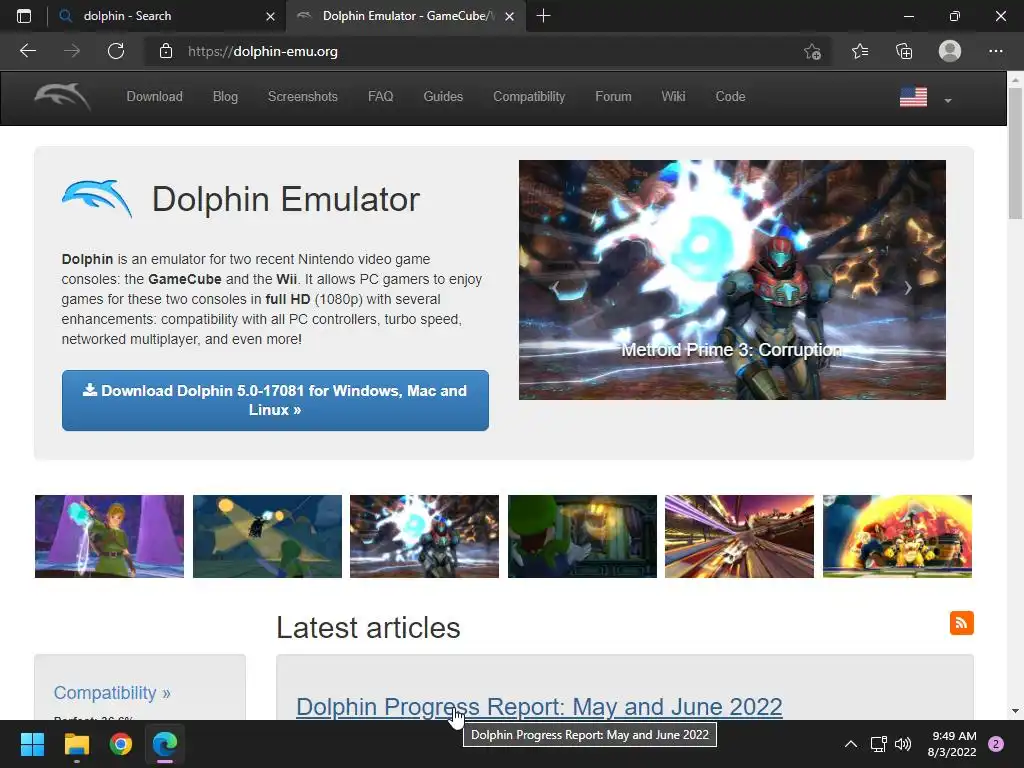Viewport: 1024px width, 768px height.
Task: Click the blue Dolphin Emulator logo
Action: [x=97, y=199]
